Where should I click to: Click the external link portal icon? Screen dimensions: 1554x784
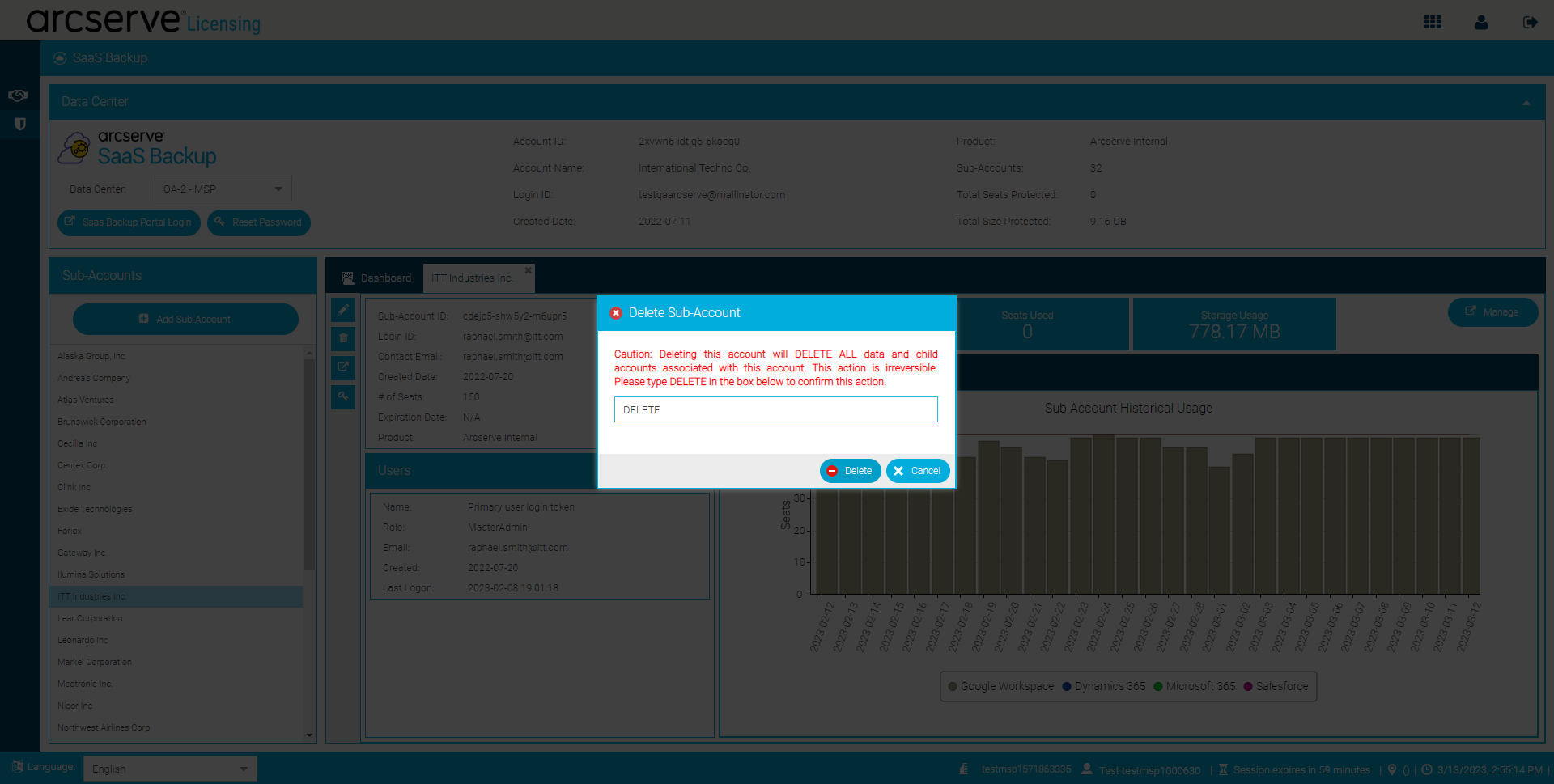343,367
